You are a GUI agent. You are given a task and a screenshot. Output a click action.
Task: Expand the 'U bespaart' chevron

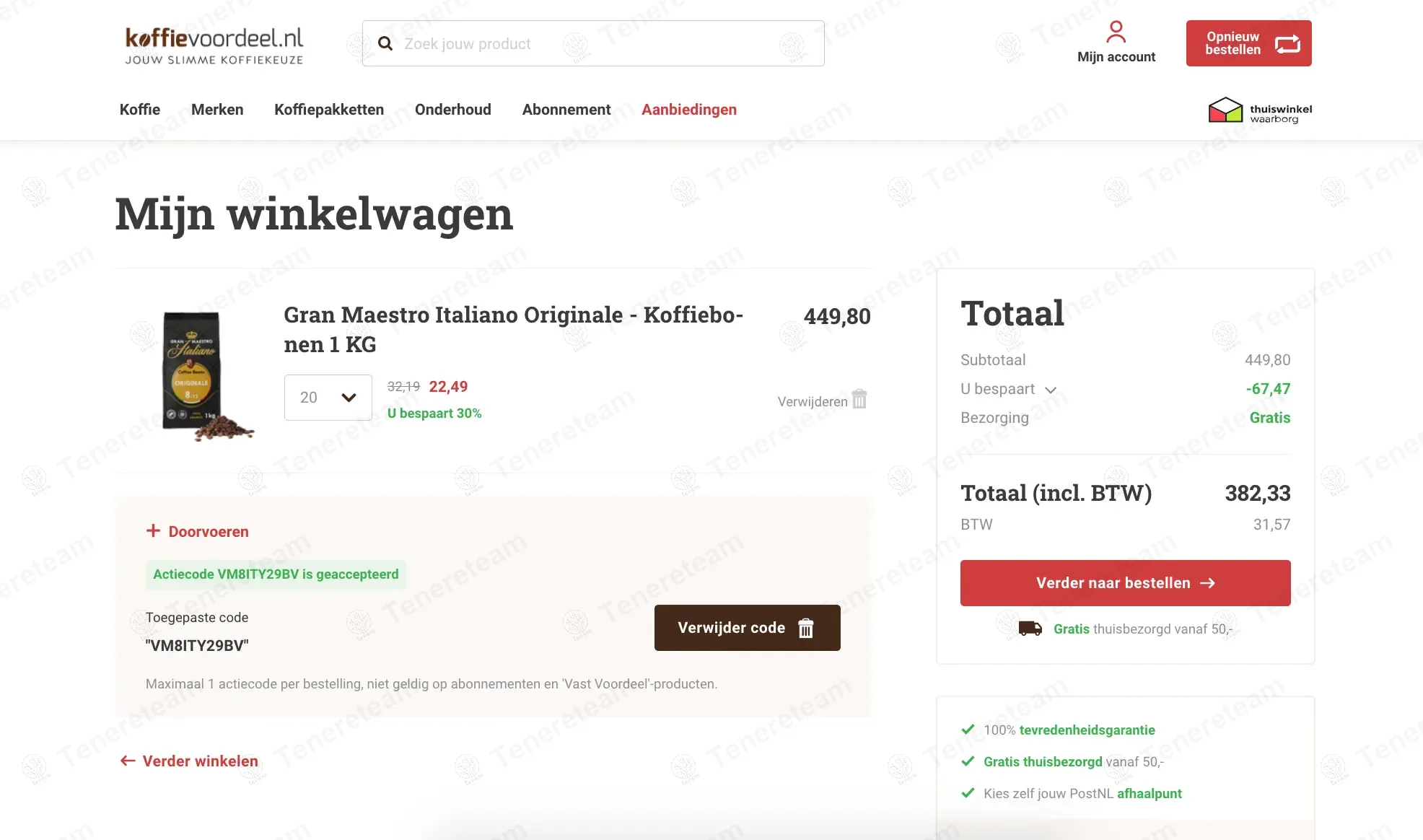[1051, 390]
